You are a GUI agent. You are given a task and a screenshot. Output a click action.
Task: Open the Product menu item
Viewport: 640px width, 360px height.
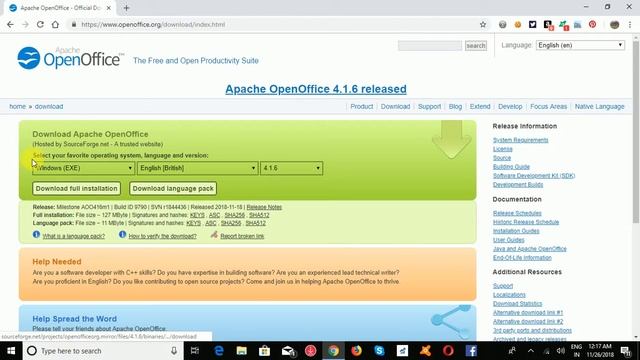[362, 107]
